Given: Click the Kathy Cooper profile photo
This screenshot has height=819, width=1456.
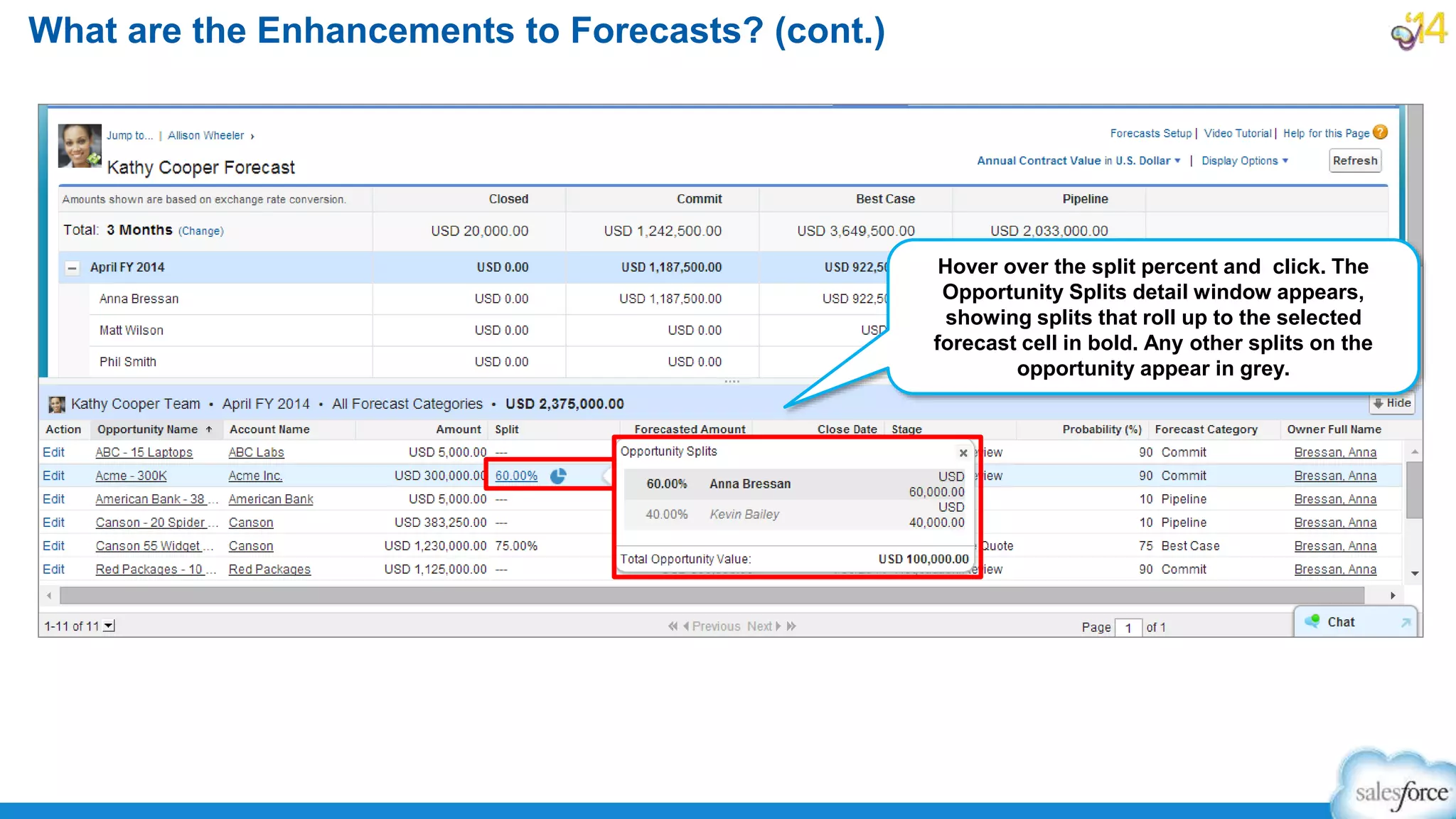Looking at the screenshot, I should (79, 146).
